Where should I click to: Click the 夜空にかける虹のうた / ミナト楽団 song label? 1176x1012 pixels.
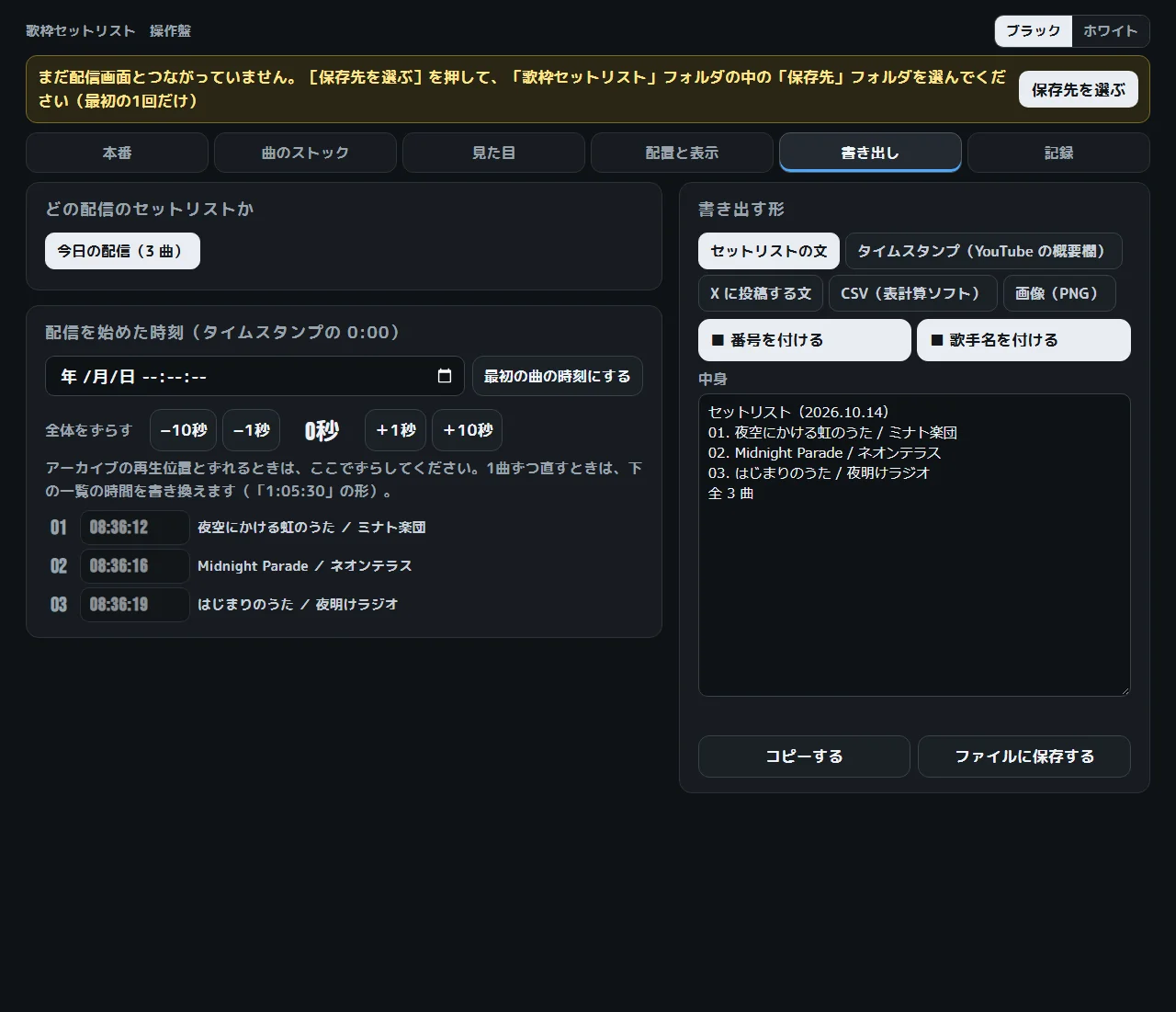(x=311, y=528)
